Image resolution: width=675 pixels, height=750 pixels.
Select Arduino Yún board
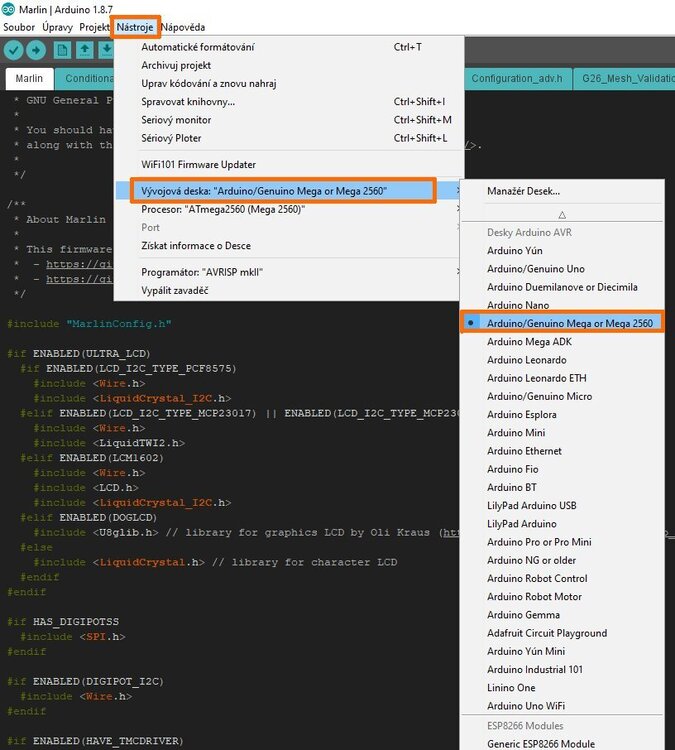tap(562, 251)
